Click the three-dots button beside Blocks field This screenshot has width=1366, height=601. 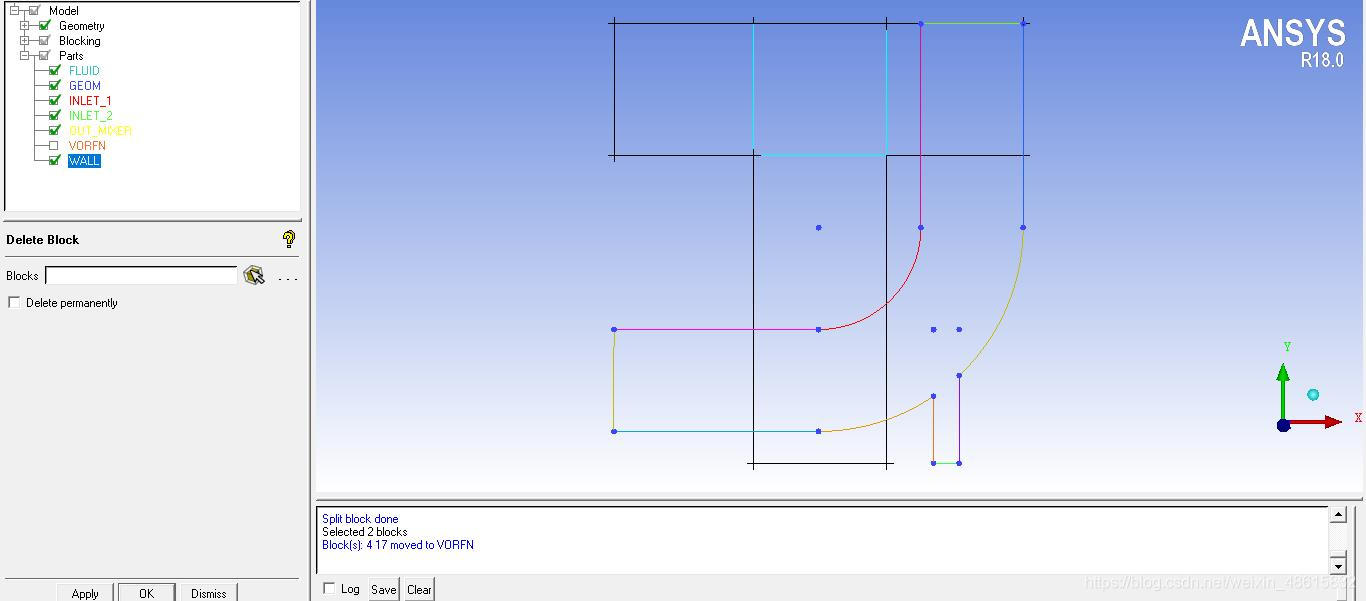[x=288, y=277]
